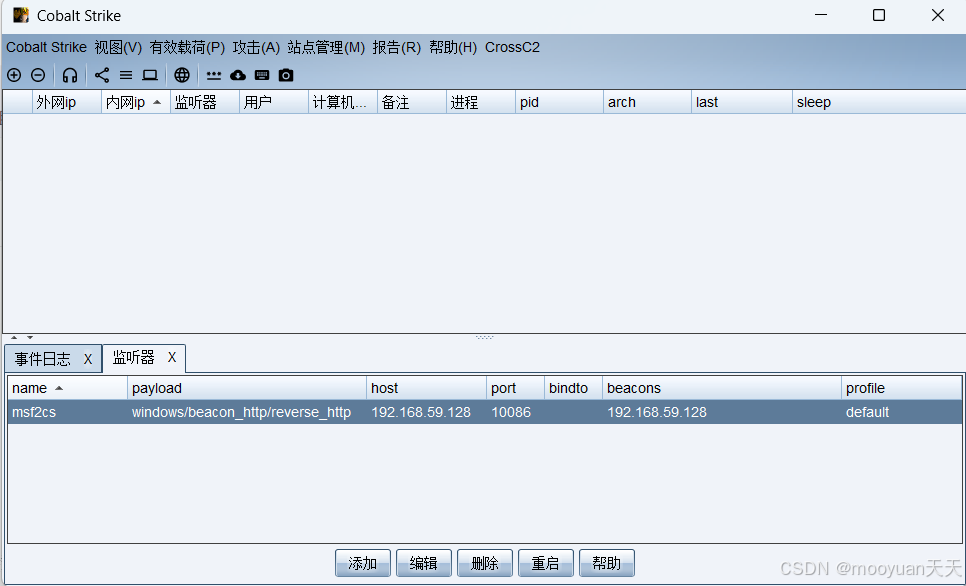Close the 事件日志 tab
The height and width of the screenshot is (586, 966).
tap(88, 359)
